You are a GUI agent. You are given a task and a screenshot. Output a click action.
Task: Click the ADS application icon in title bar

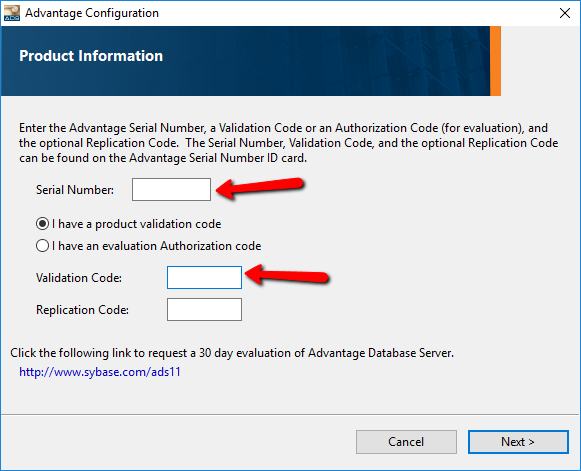pyautogui.click(x=11, y=13)
